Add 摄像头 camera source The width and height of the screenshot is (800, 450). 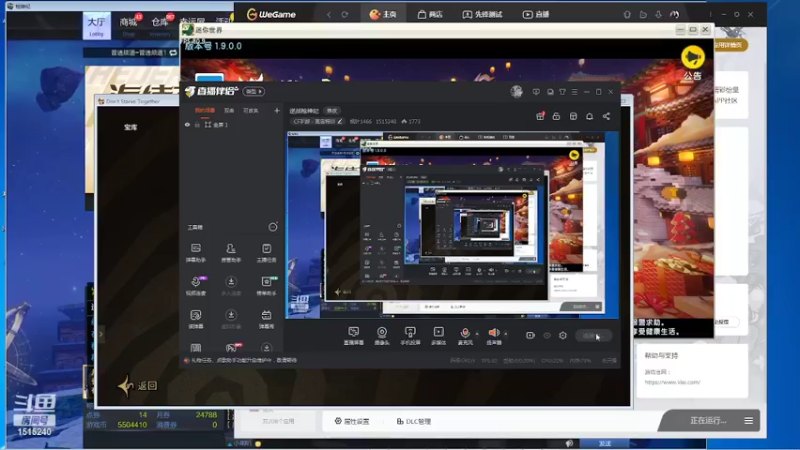[382, 336]
